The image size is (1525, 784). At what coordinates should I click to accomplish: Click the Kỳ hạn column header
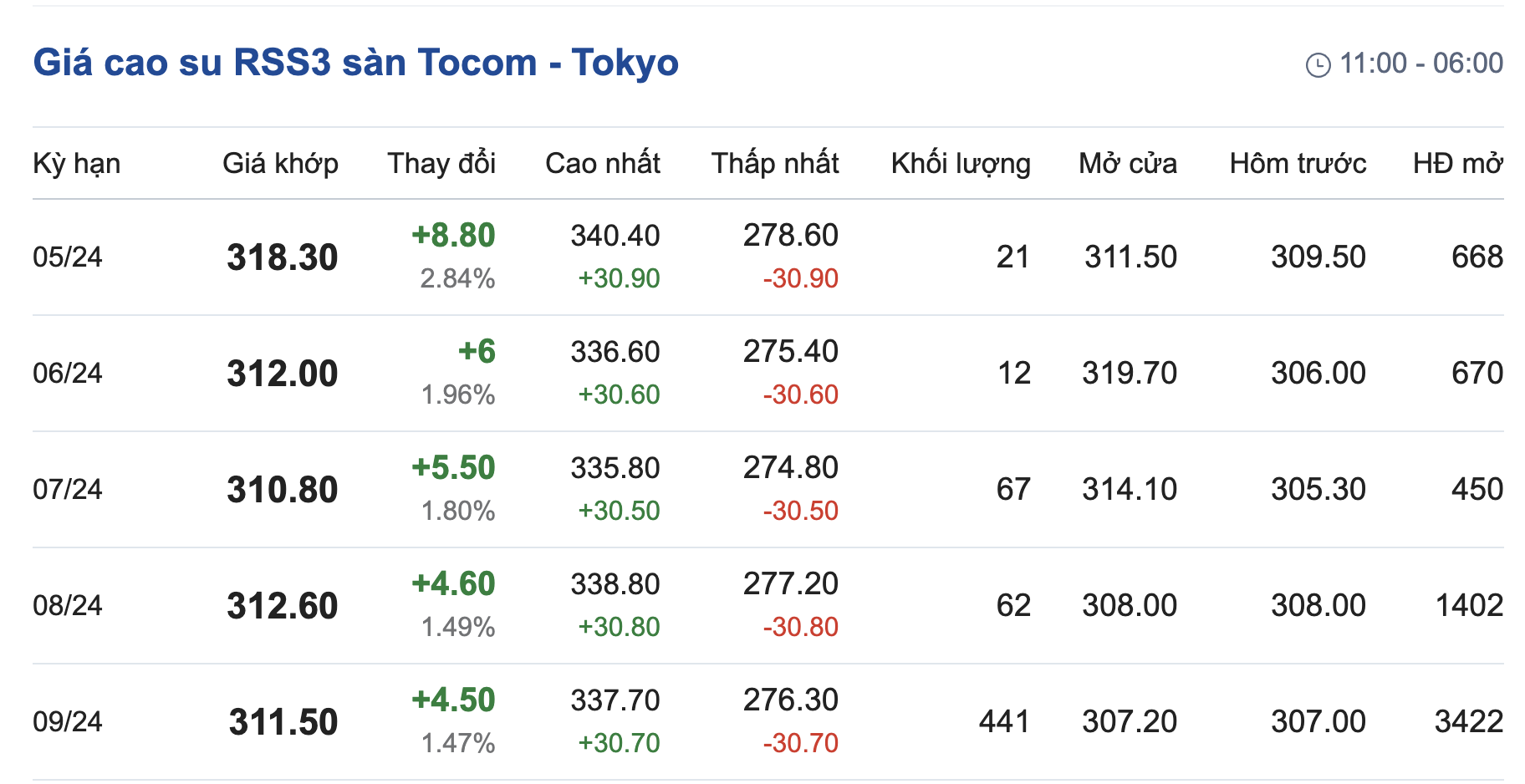pyautogui.click(x=76, y=163)
